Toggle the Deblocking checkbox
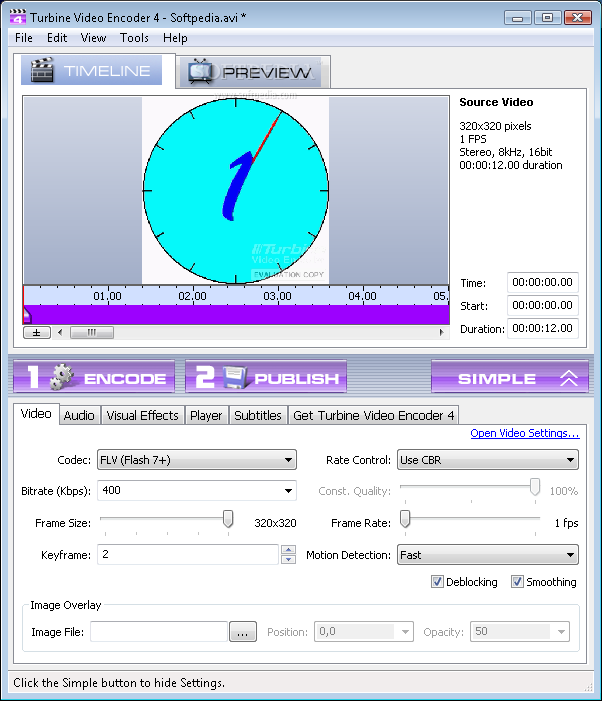 (x=437, y=582)
